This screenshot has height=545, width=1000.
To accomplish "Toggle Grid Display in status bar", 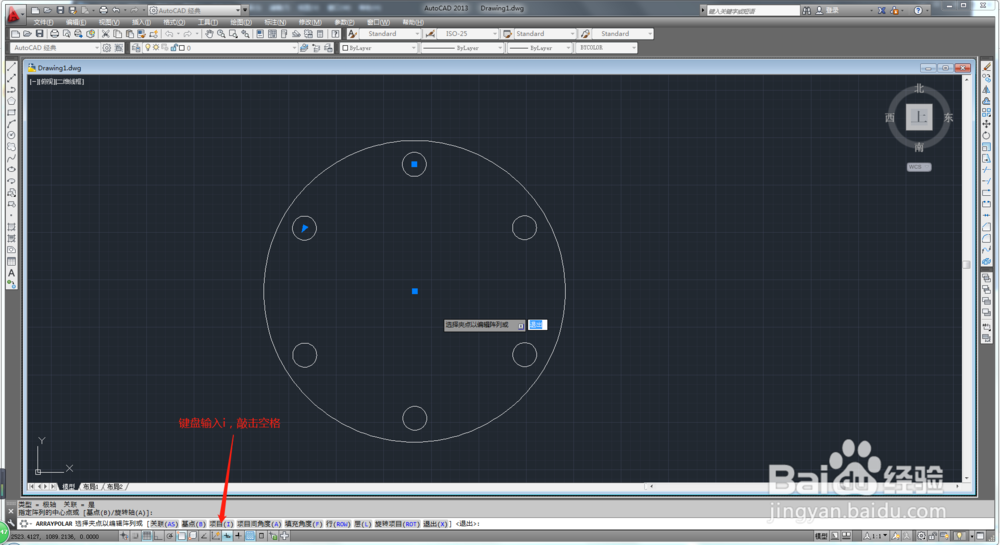I will pos(147,536).
